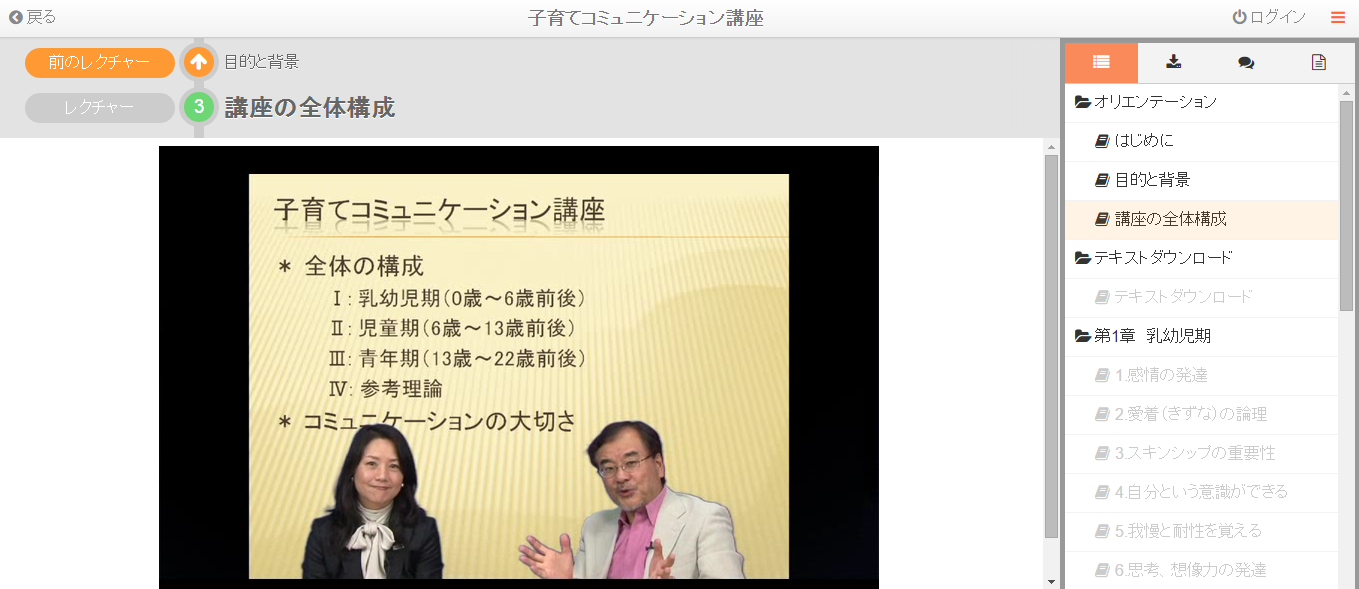
Task: Open the red hamburger menu
Action: click(1338, 17)
